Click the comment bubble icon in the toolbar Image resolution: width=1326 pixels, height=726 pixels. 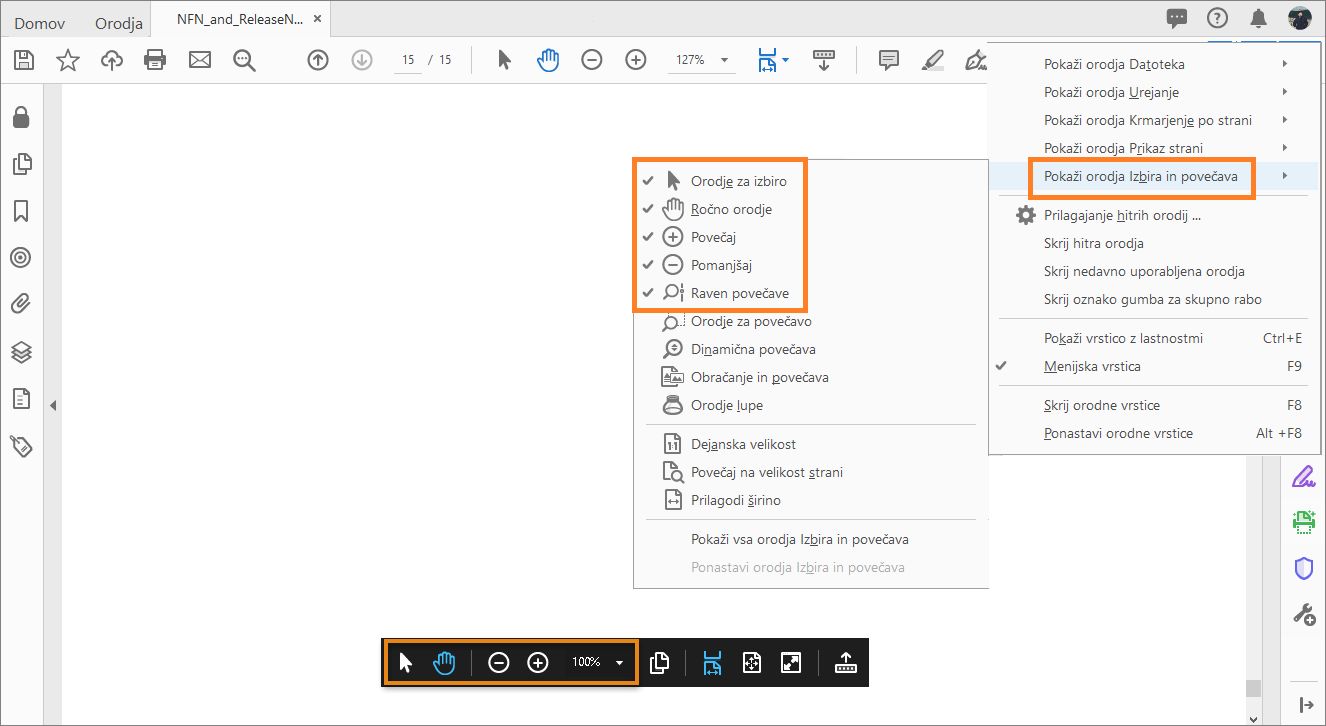(888, 60)
